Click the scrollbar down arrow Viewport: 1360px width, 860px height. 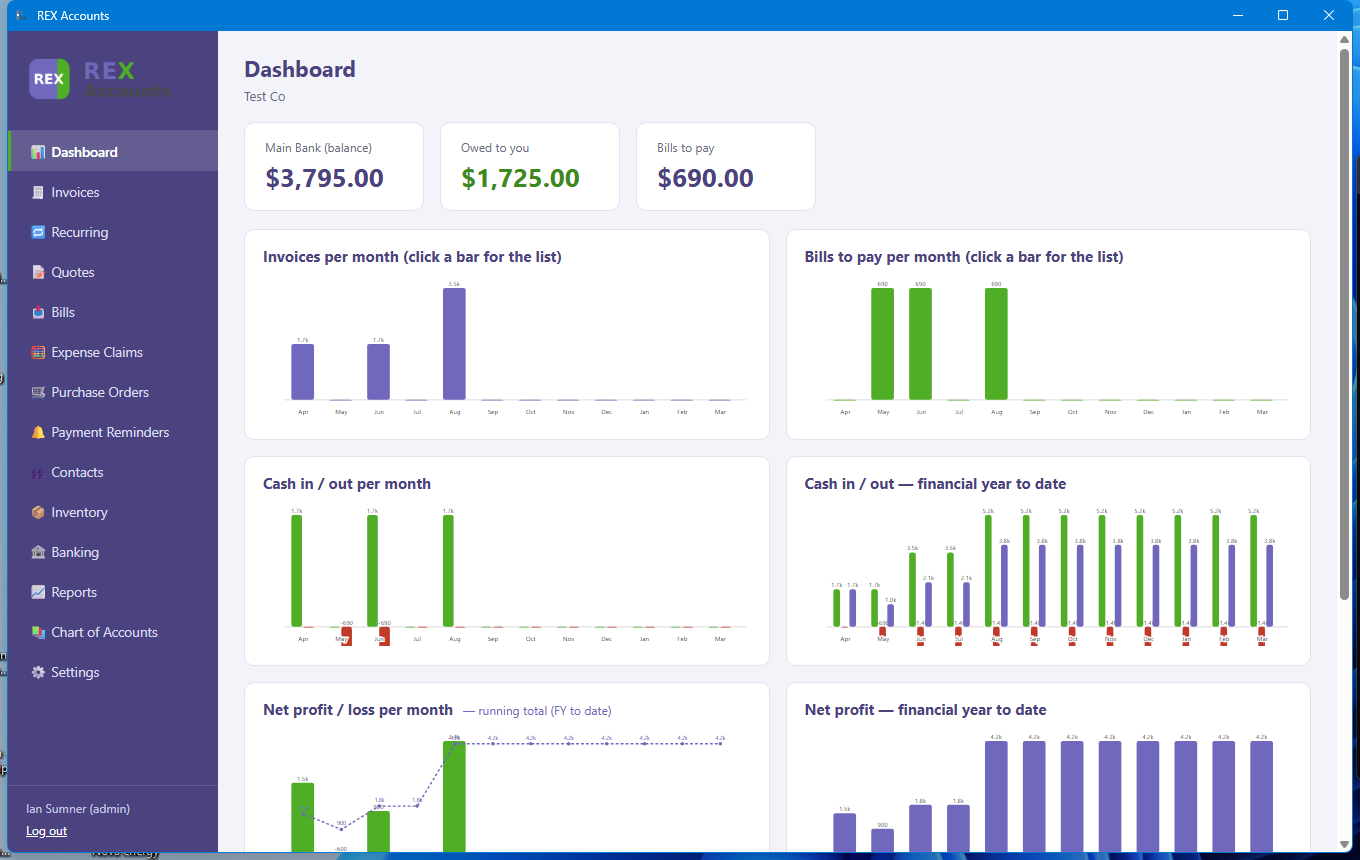(1345, 843)
